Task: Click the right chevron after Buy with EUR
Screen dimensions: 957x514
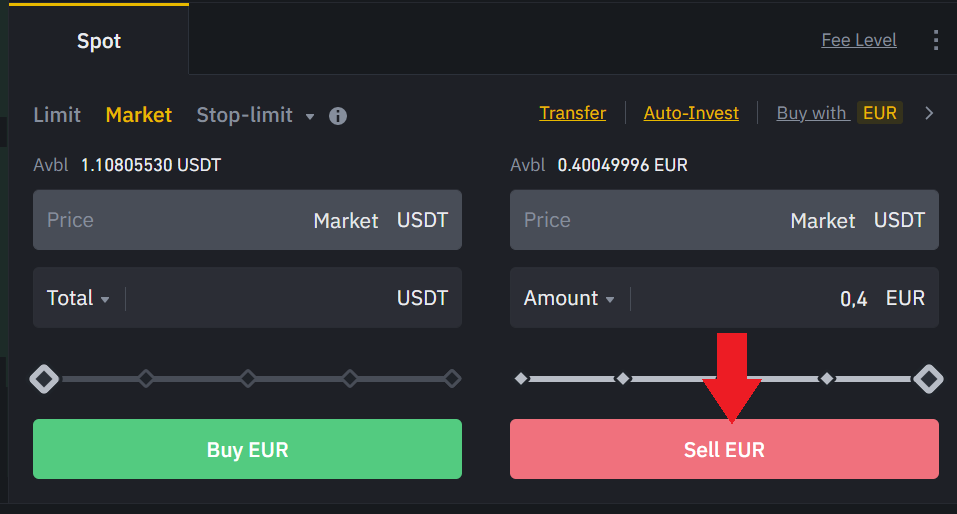Action: 929,113
